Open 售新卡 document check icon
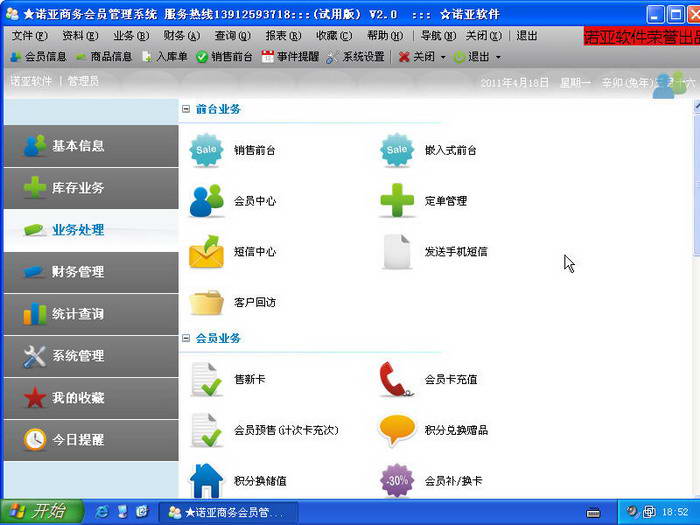The width and height of the screenshot is (700, 525). [x=206, y=379]
